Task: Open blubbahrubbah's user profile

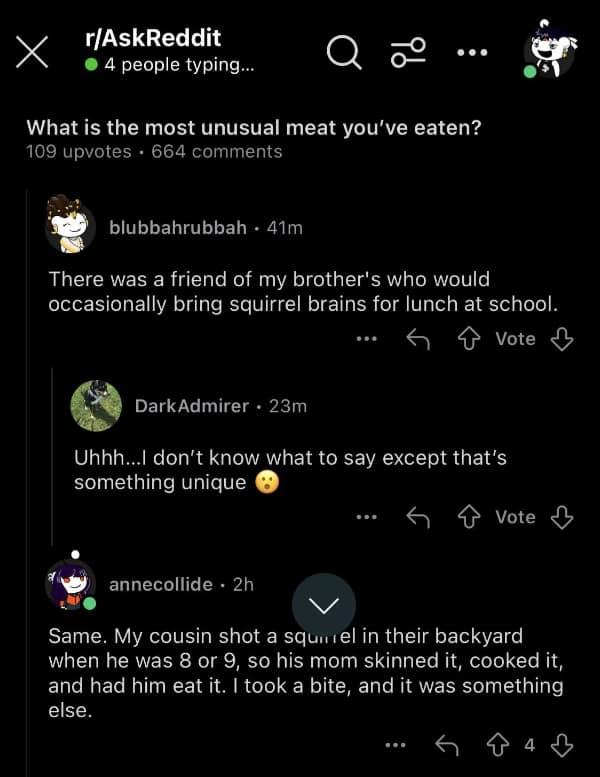Action: 177,228
